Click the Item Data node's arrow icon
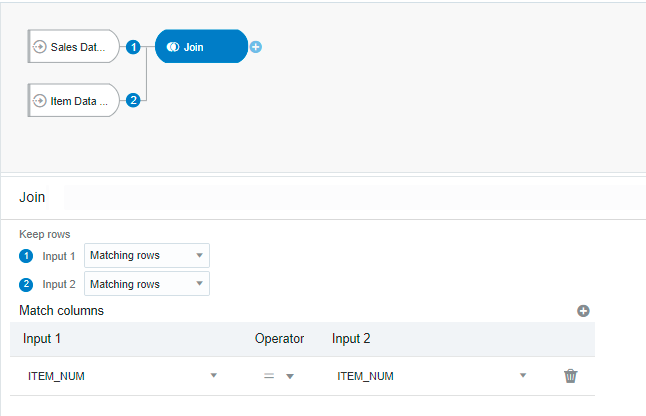This screenshot has height=416, width=646. [40, 100]
